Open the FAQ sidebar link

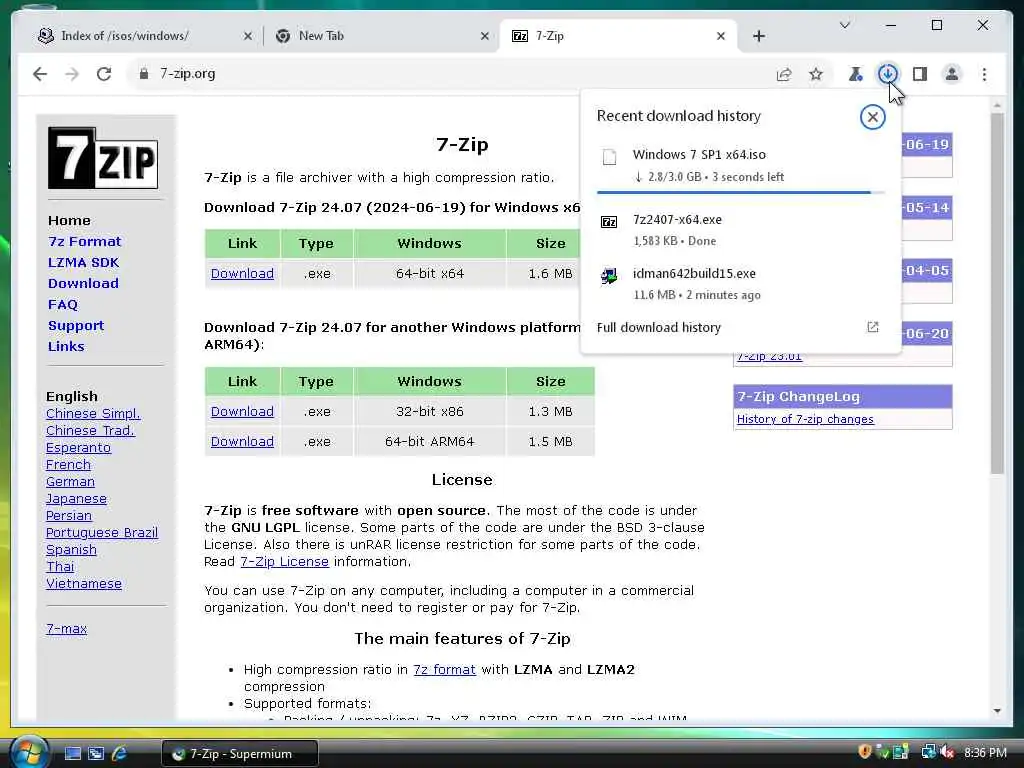coord(63,304)
